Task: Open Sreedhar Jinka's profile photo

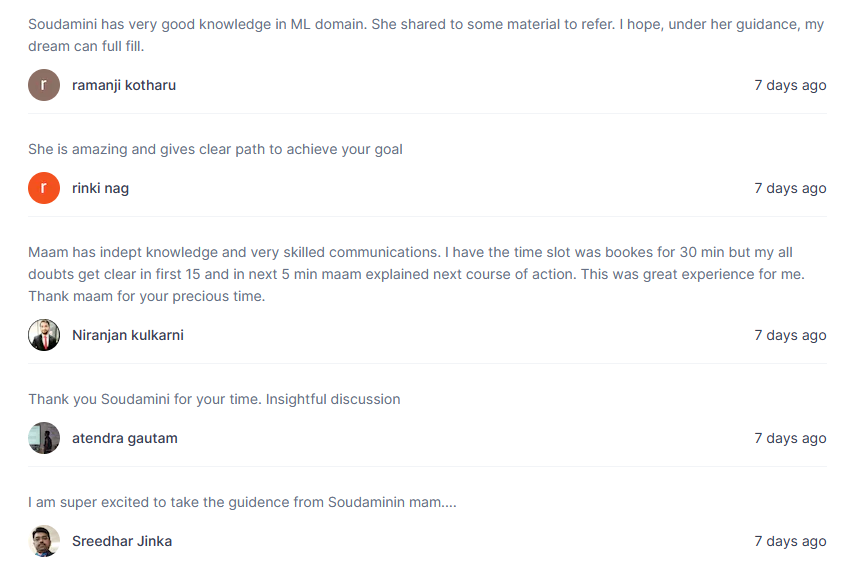Action: (44, 541)
